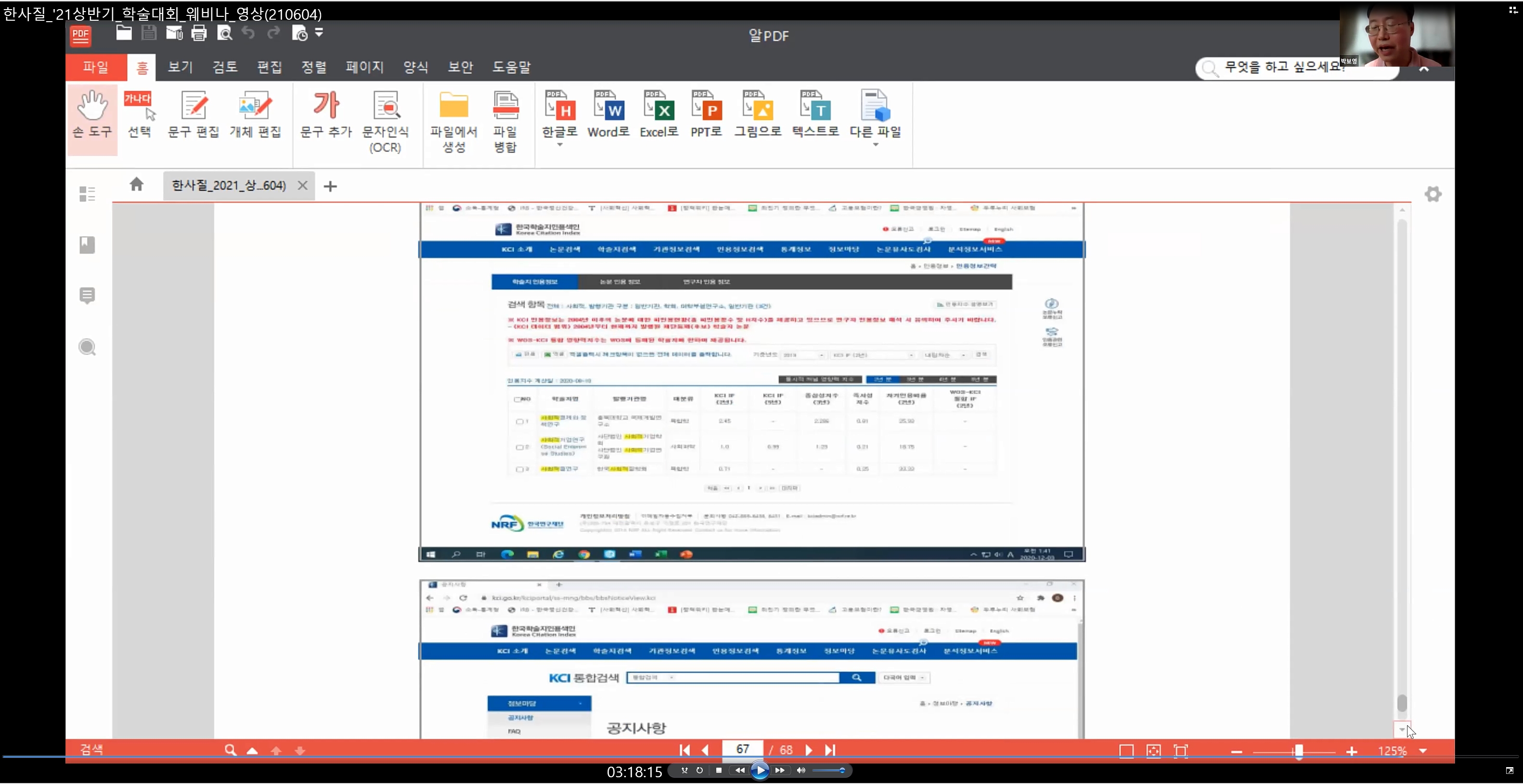Convert with the Word로 icon

pyautogui.click(x=608, y=115)
